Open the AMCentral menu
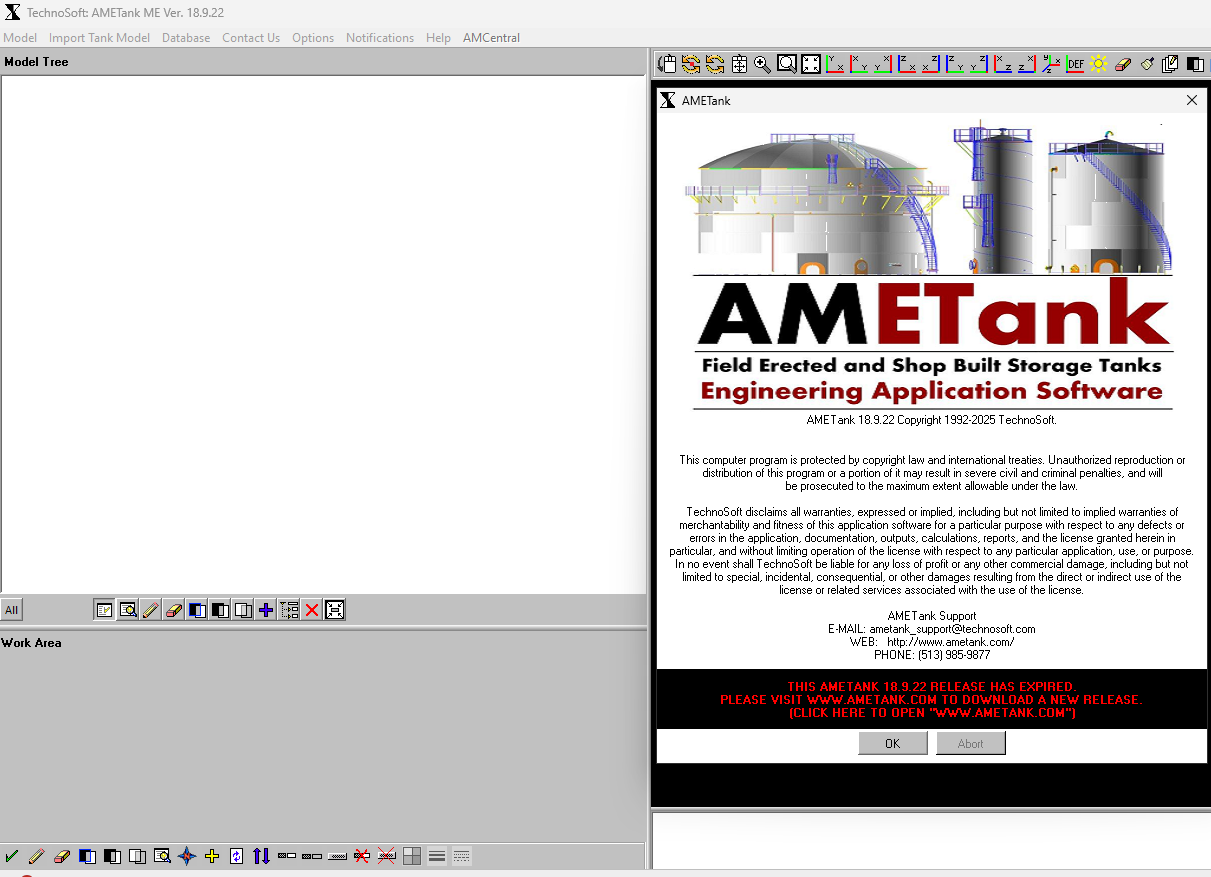 pos(491,38)
